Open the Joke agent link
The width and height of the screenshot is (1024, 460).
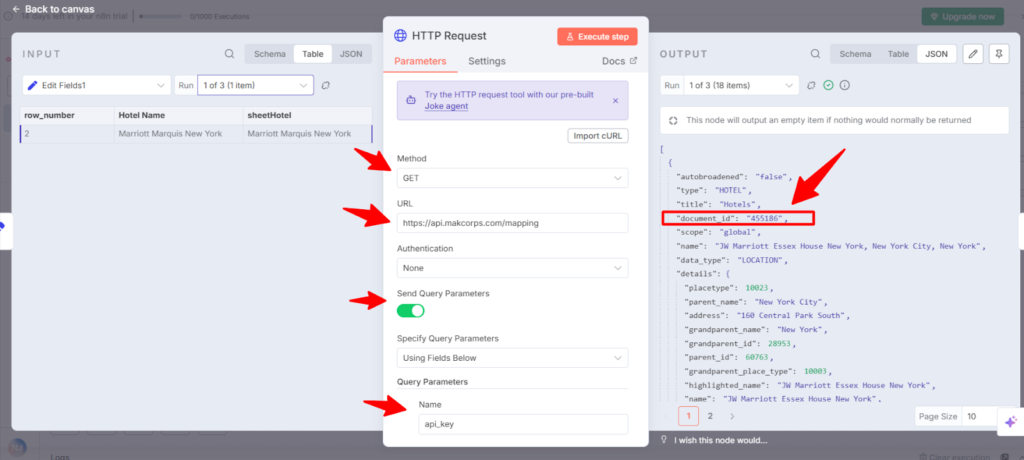(446, 106)
